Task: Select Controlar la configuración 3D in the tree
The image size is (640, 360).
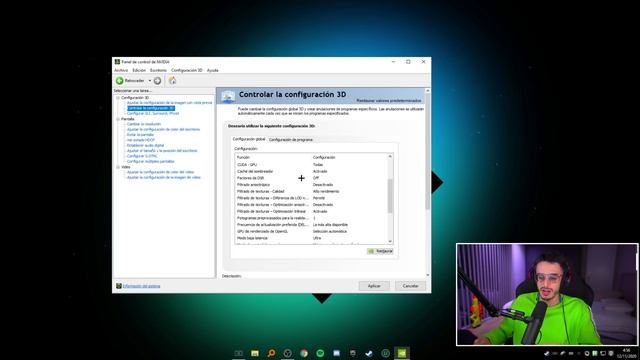Action: pyautogui.click(x=151, y=108)
